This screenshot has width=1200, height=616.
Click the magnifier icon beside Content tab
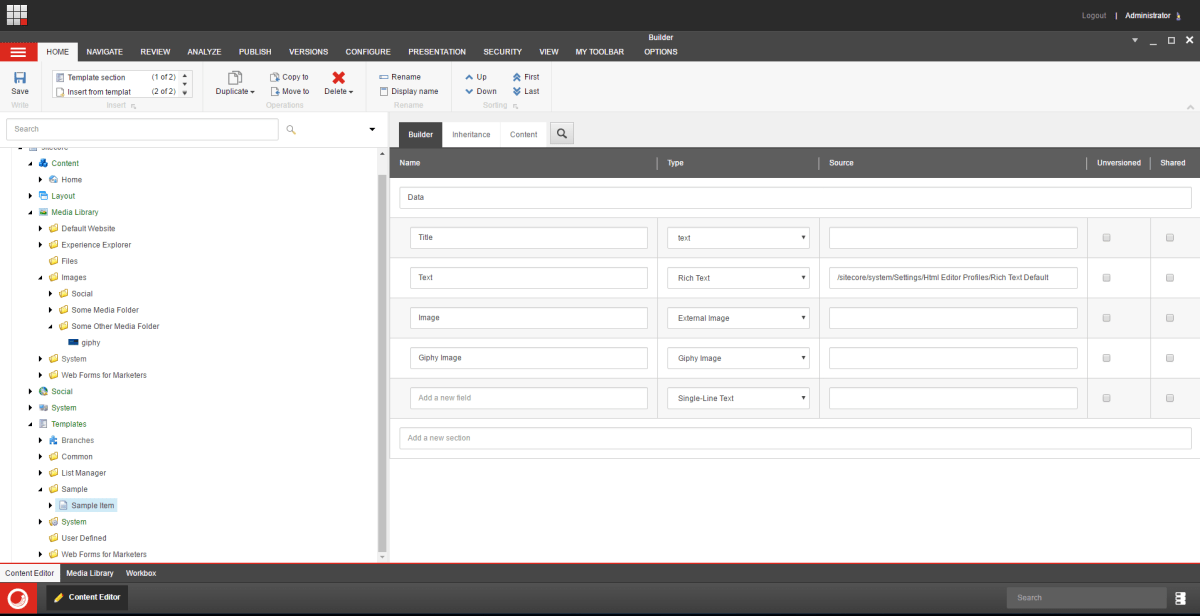(561, 134)
